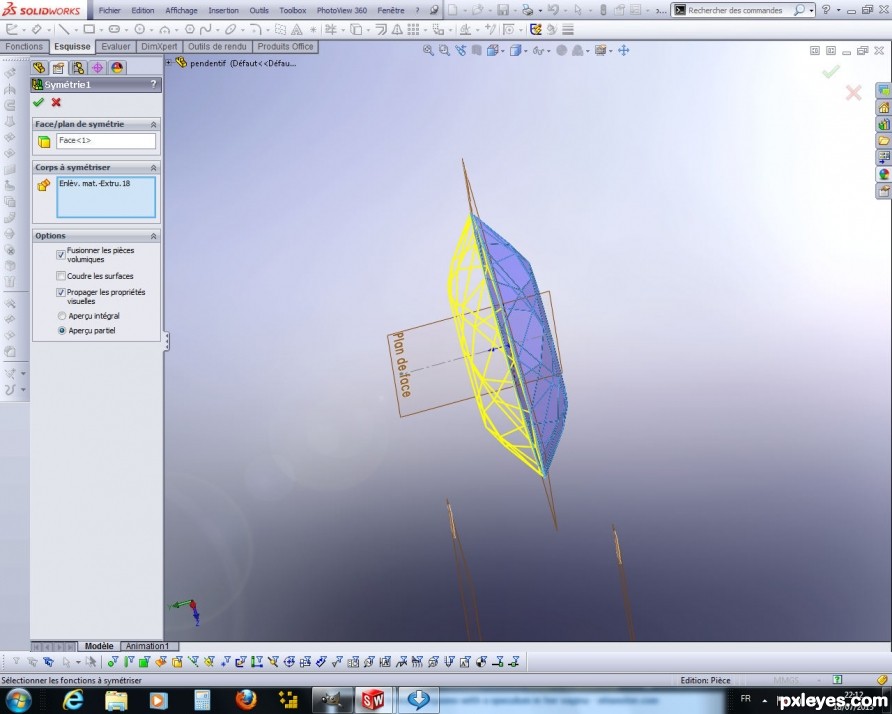Switch to the Evaluer tab
The height and width of the screenshot is (714, 892).
115,47
